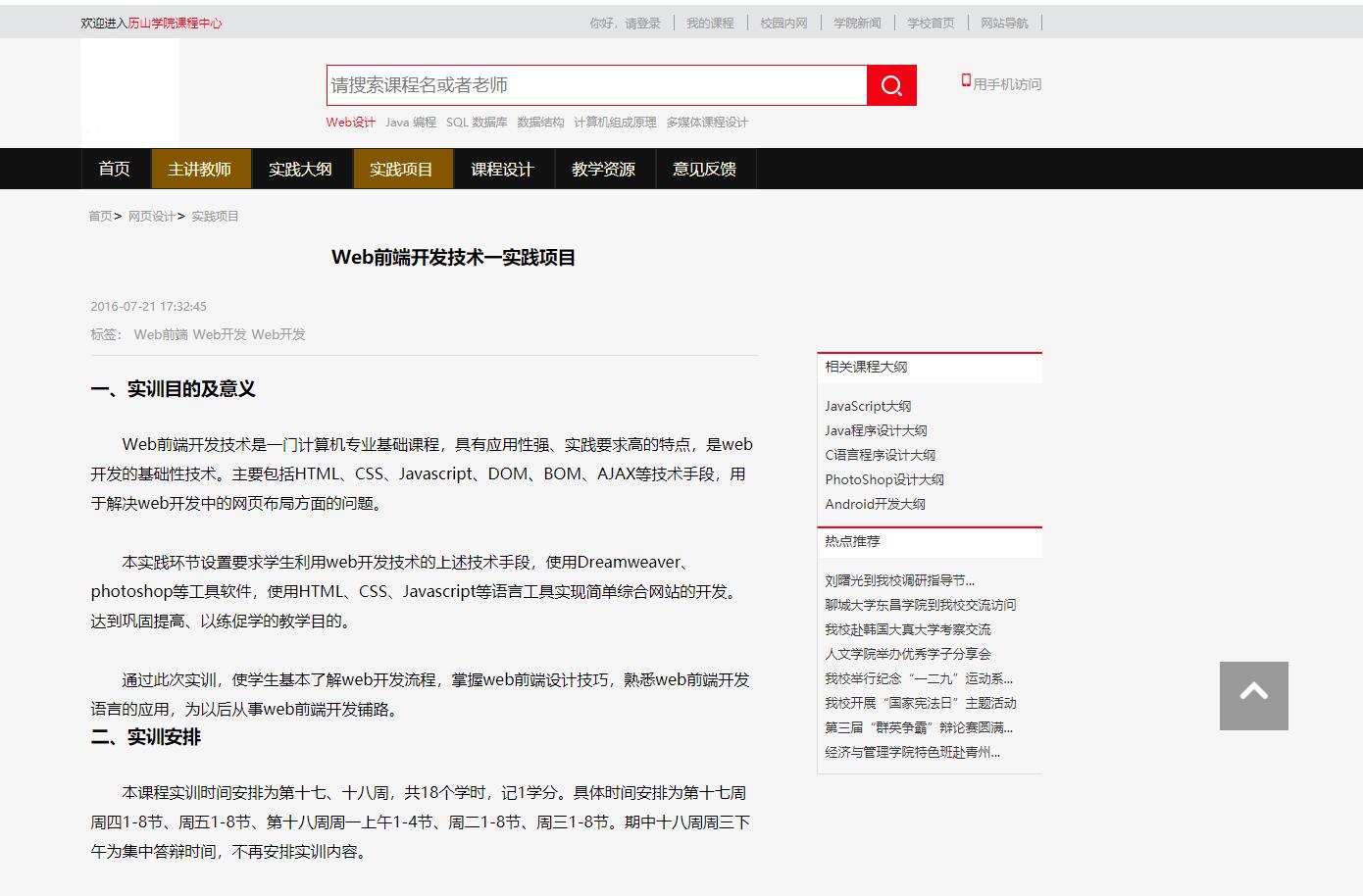1363x896 pixels.
Task: Click the search field for course or teacher
Action: 596,85
